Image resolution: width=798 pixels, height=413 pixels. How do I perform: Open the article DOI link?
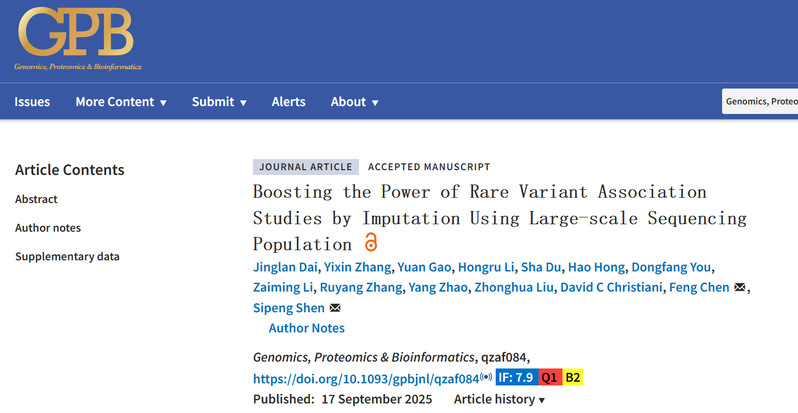tap(366, 378)
